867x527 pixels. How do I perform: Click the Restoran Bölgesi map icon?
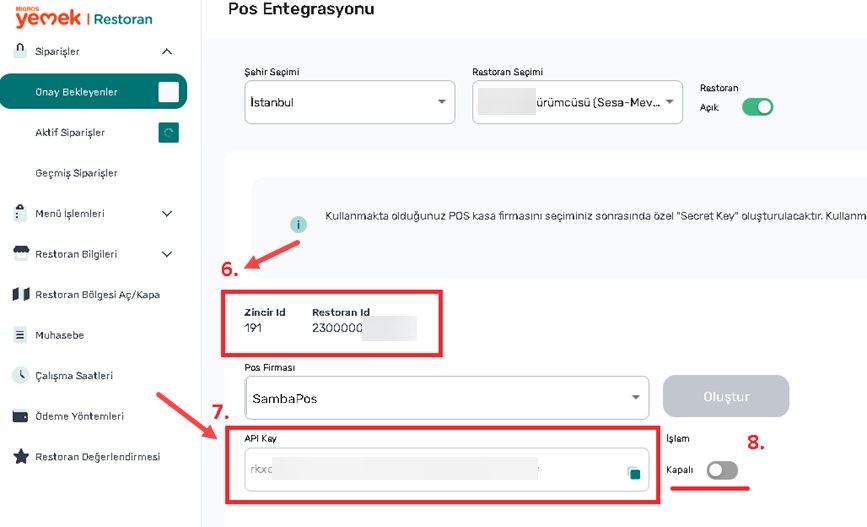coord(20,294)
